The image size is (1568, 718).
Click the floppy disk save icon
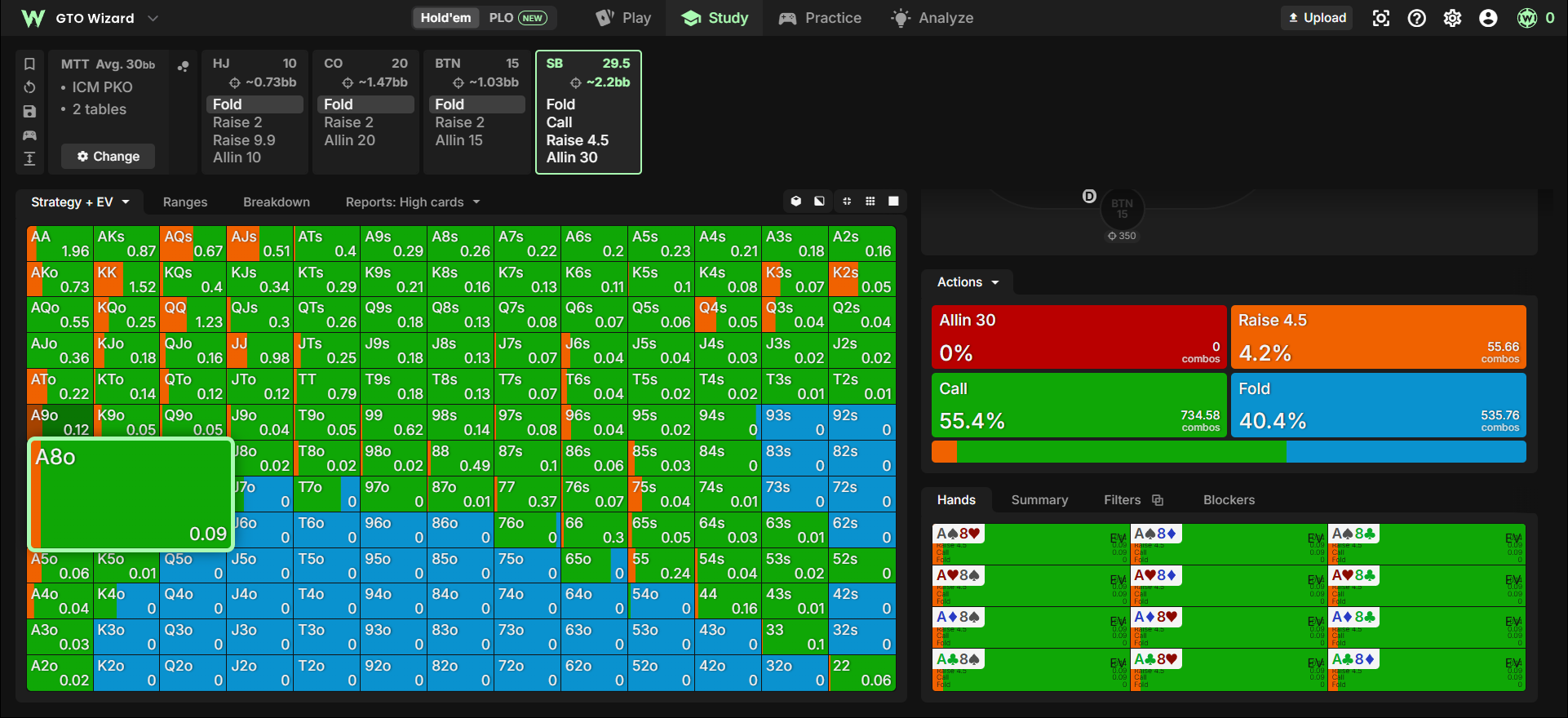point(29,111)
